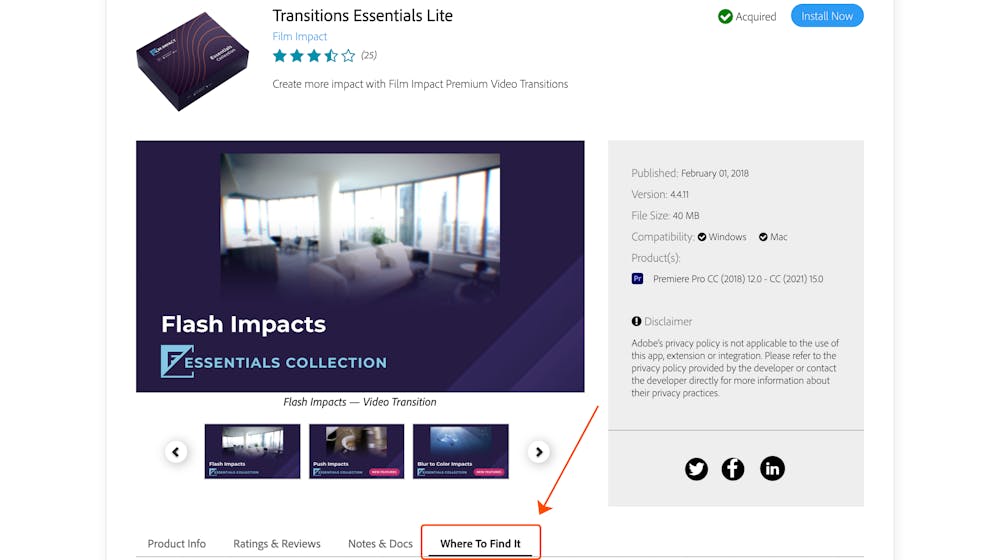Image resolution: width=1000 pixels, height=560 pixels.
Task: Share on Twitter icon
Action: tap(696, 469)
